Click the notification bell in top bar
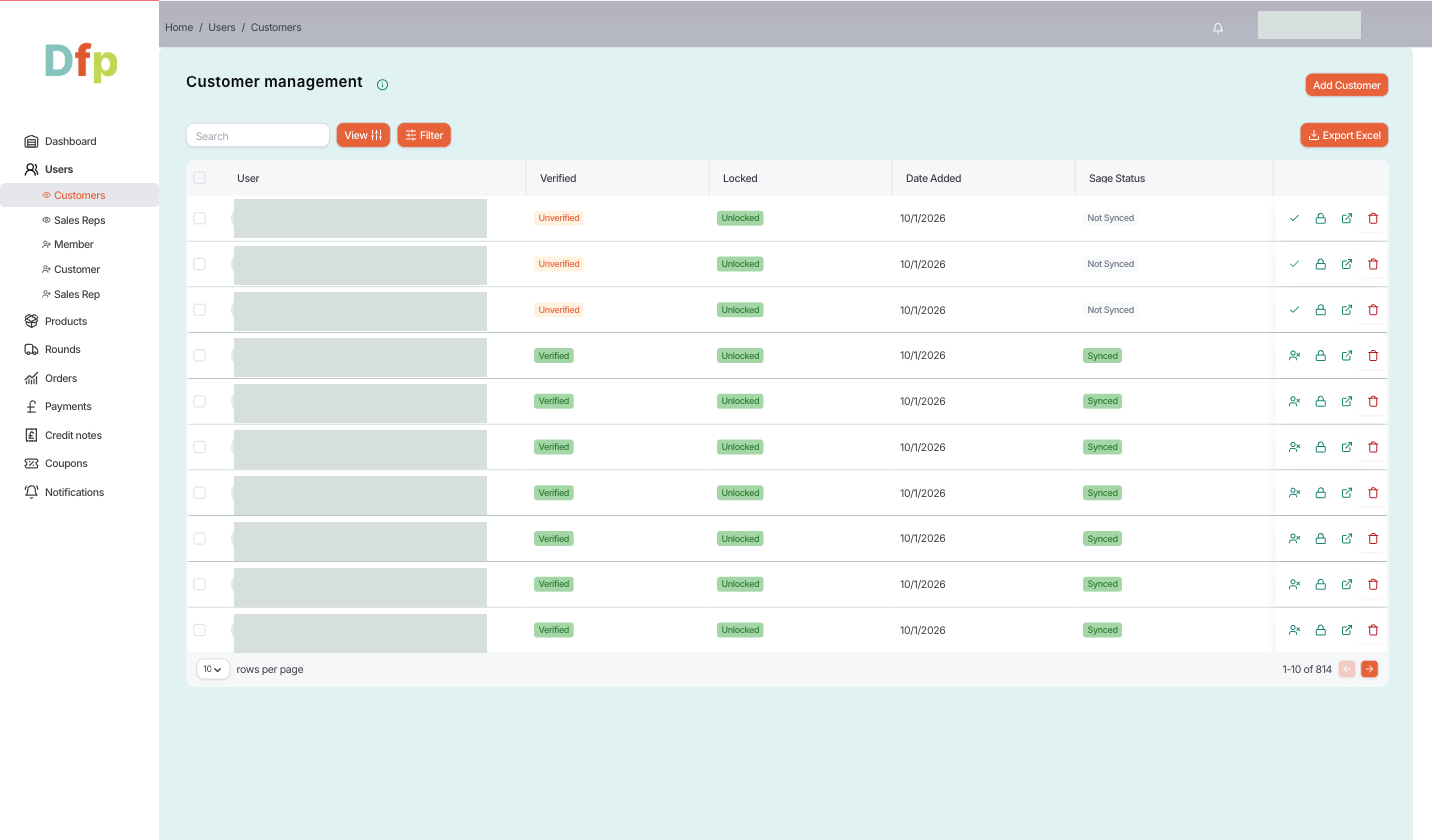This screenshot has width=1432, height=840. [x=1218, y=28]
